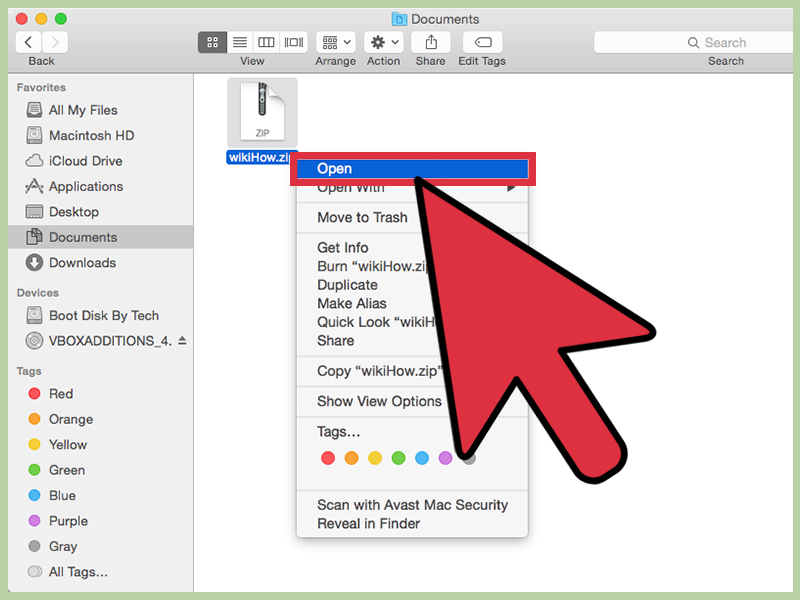800x600 pixels.
Task: Eject the VBOXADDITIONS disc
Action: click(x=182, y=341)
